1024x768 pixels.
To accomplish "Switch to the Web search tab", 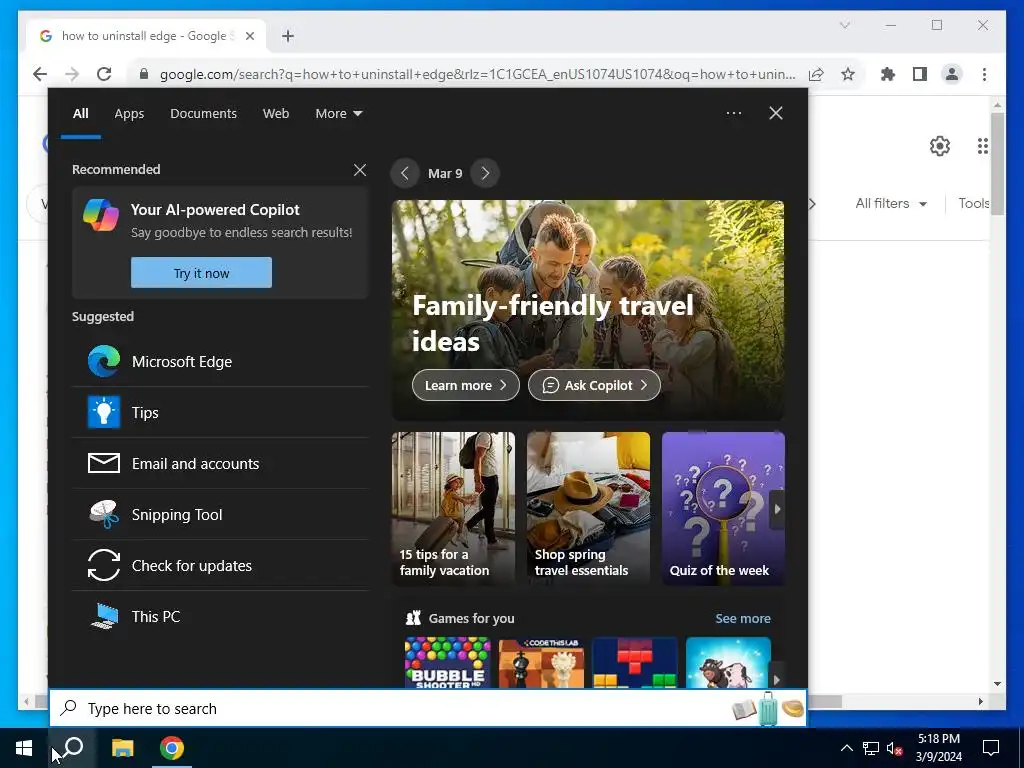I will click(x=276, y=114).
